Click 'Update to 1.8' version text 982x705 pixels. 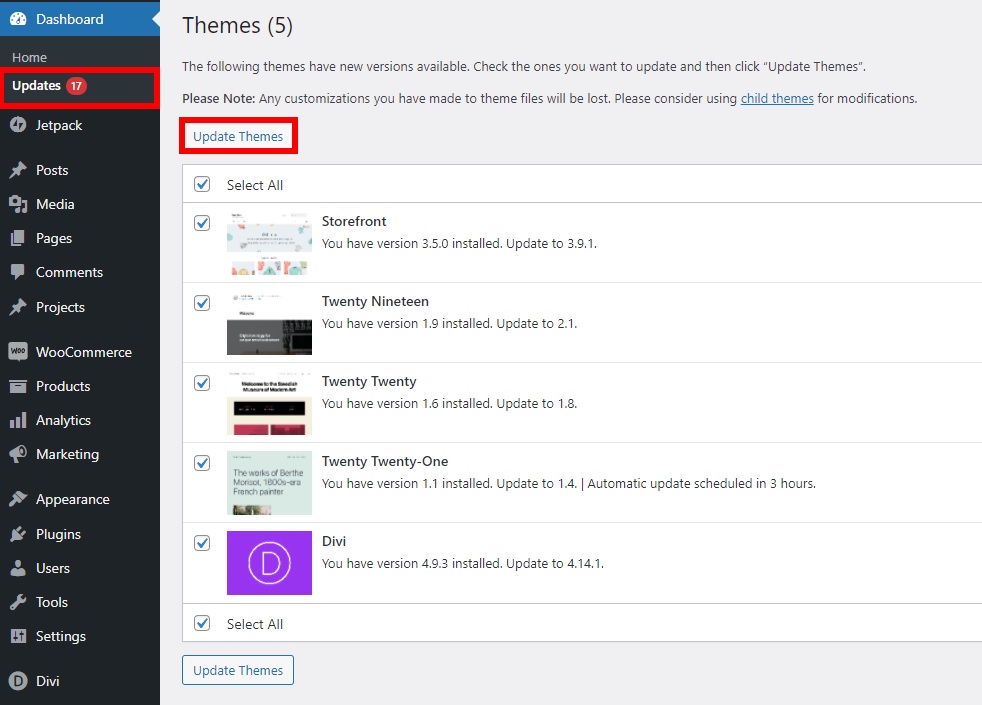click(537, 404)
